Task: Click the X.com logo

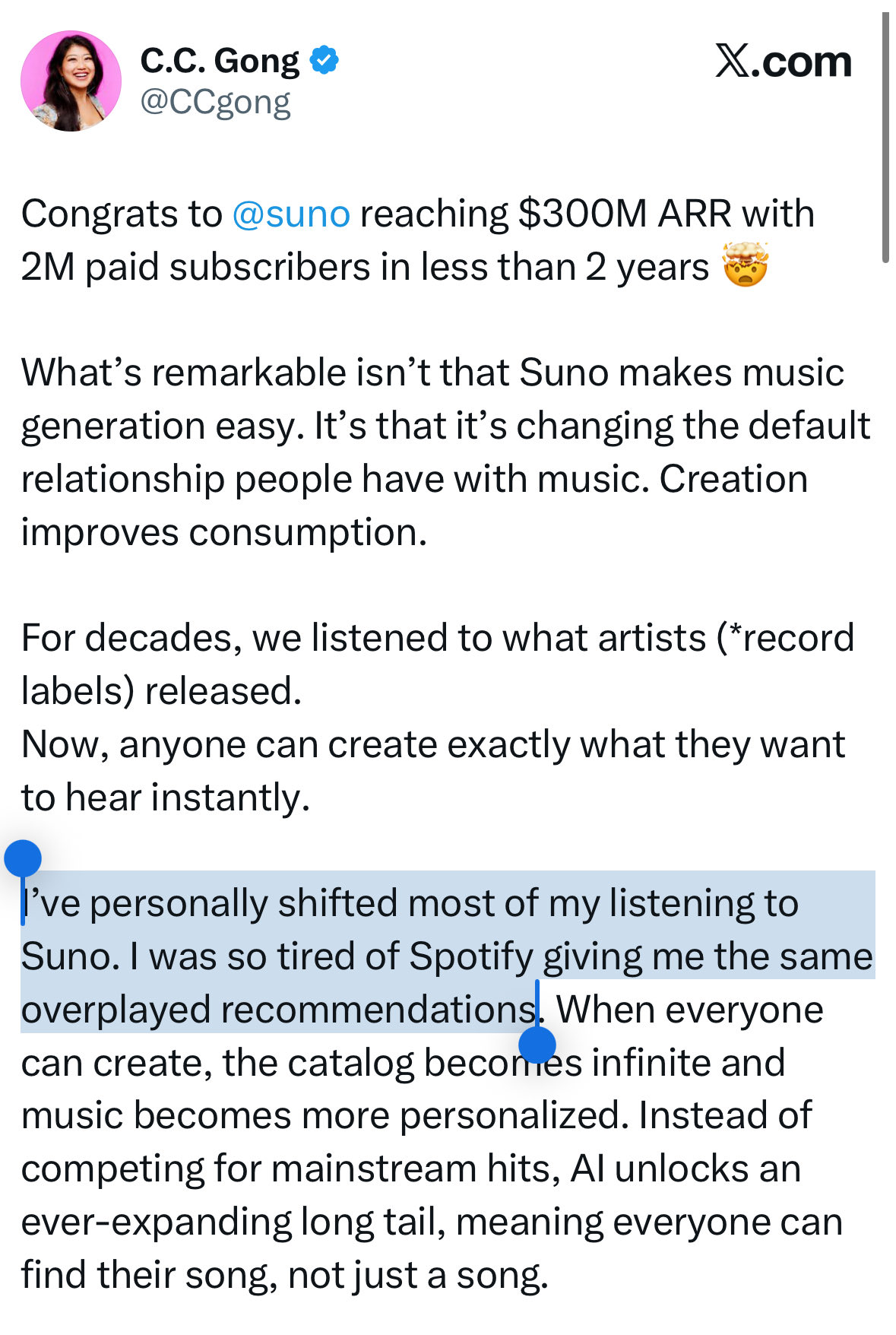Action: coord(783,61)
